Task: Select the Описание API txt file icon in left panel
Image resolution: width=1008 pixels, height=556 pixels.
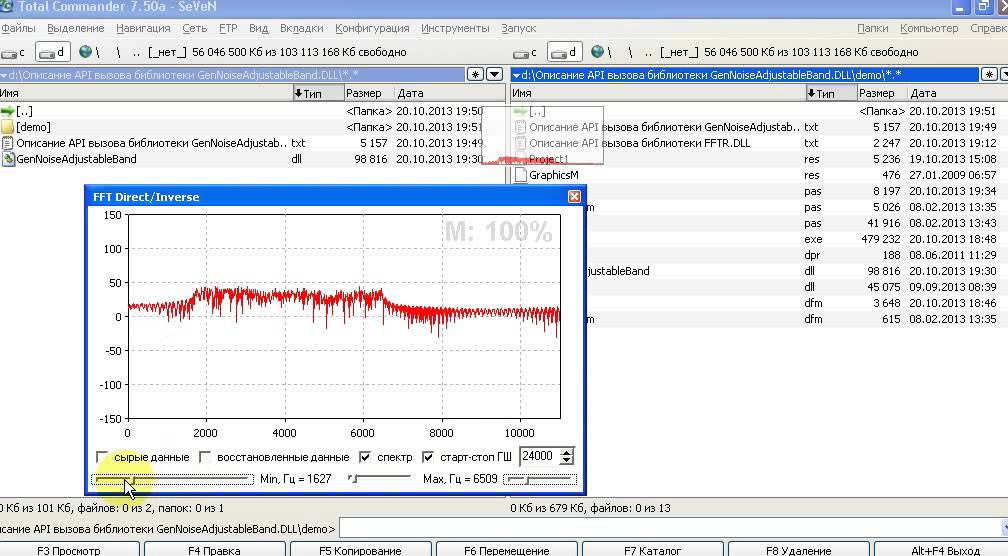Action: coord(7,143)
